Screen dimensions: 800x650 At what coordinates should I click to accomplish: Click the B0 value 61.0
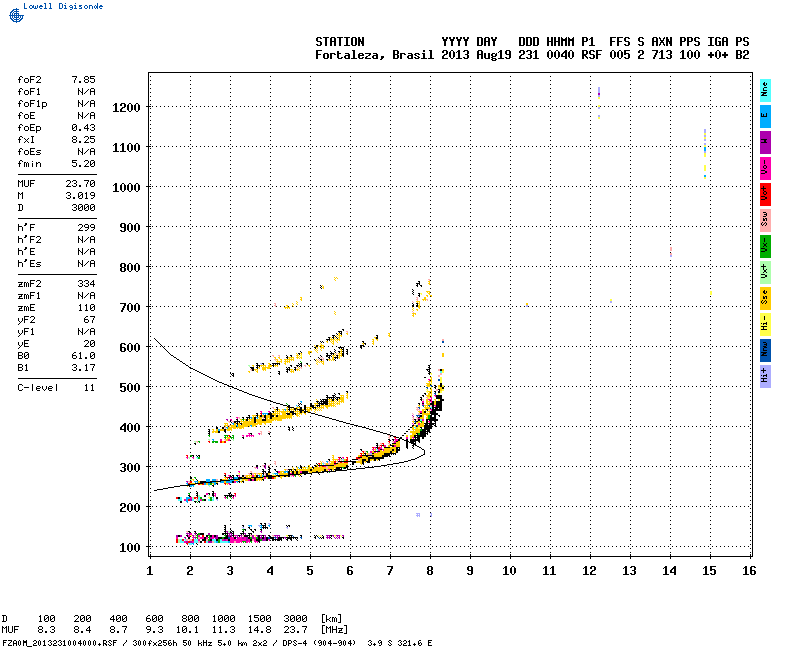tap(83, 356)
